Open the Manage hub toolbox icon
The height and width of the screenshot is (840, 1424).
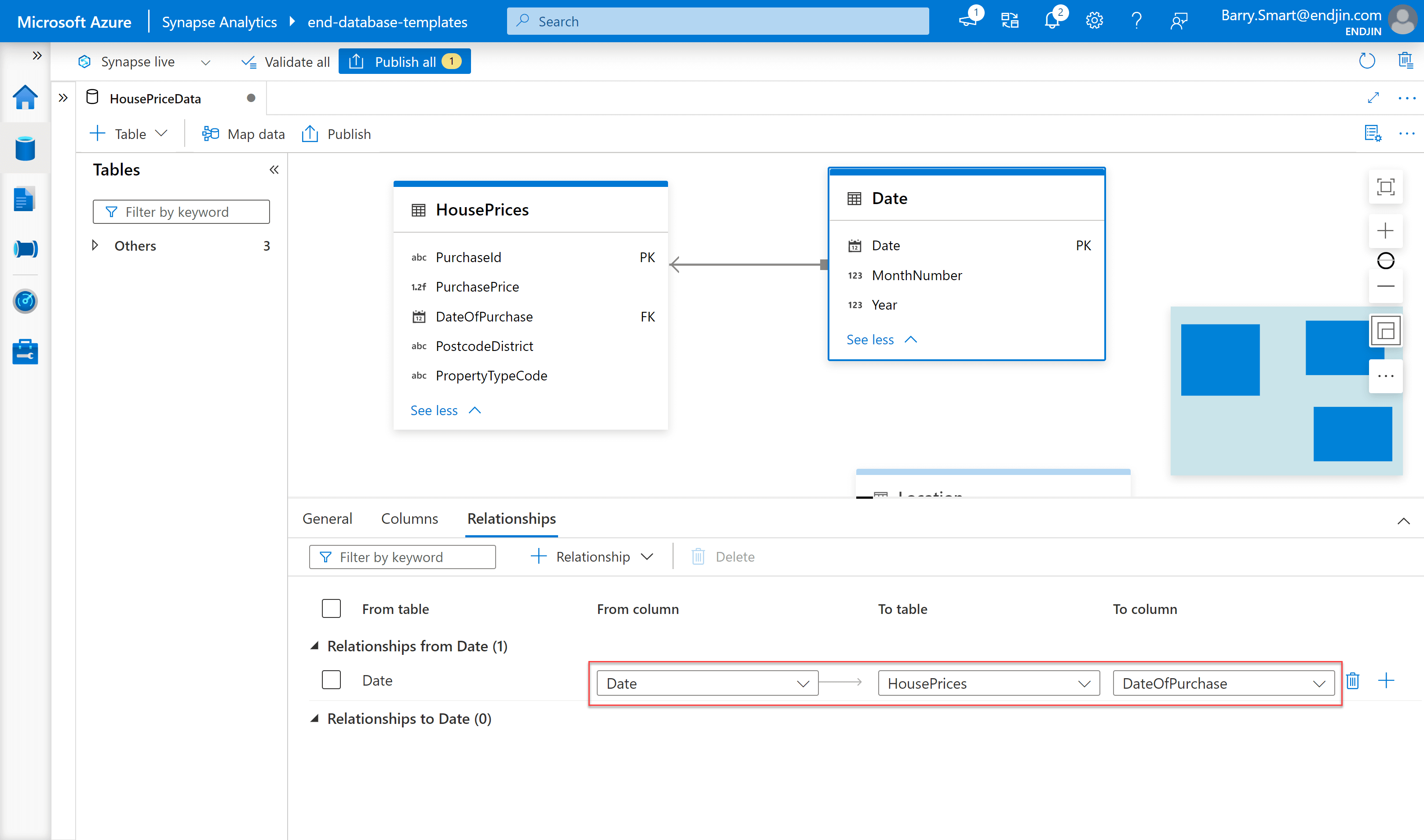[25, 352]
